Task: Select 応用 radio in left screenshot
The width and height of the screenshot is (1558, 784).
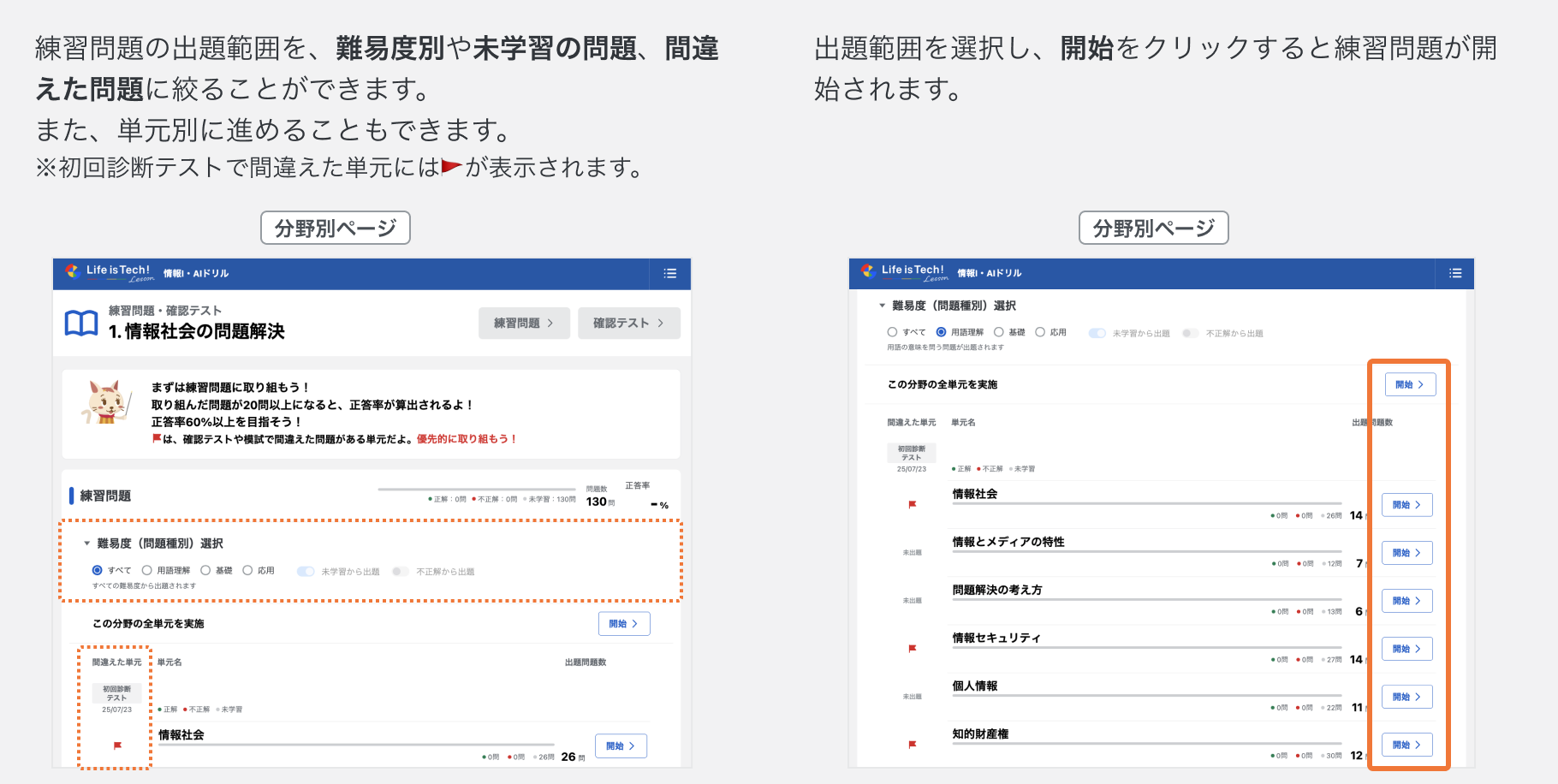Action: click(x=247, y=570)
